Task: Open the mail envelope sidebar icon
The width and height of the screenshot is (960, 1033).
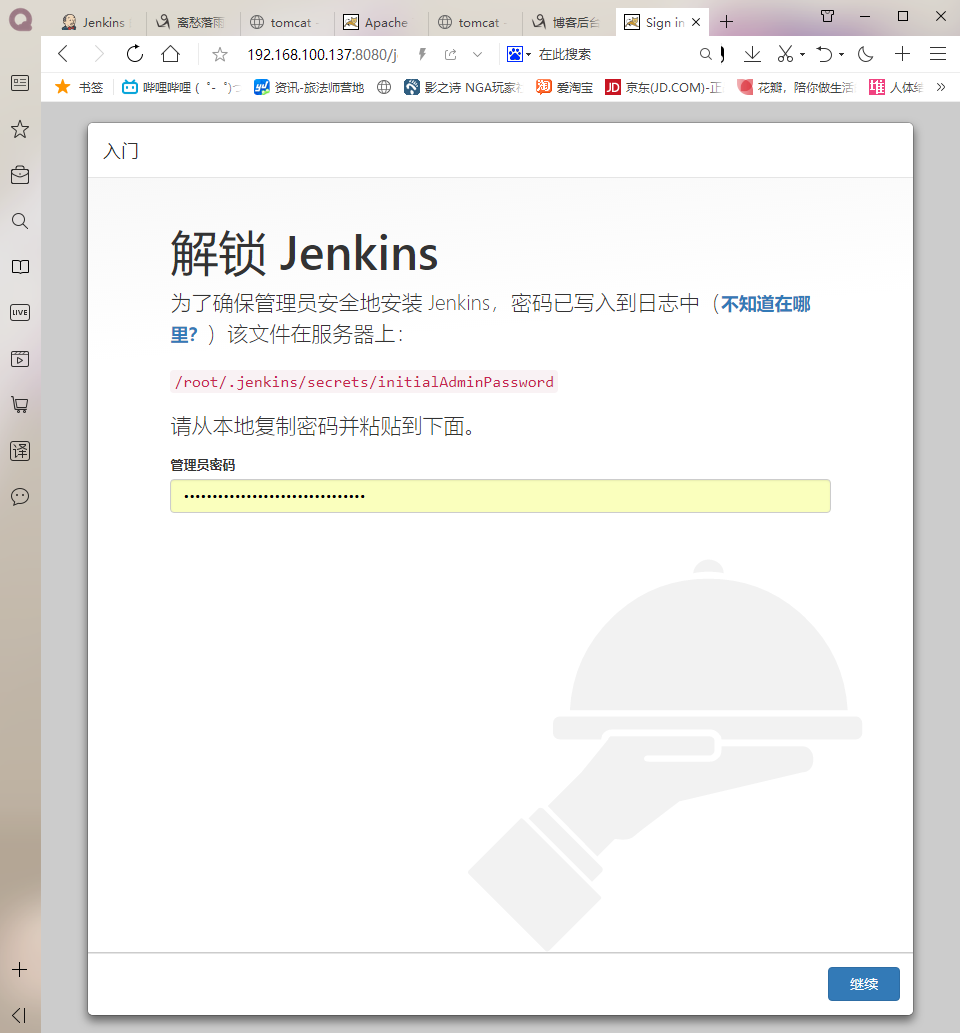Action: tap(20, 175)
